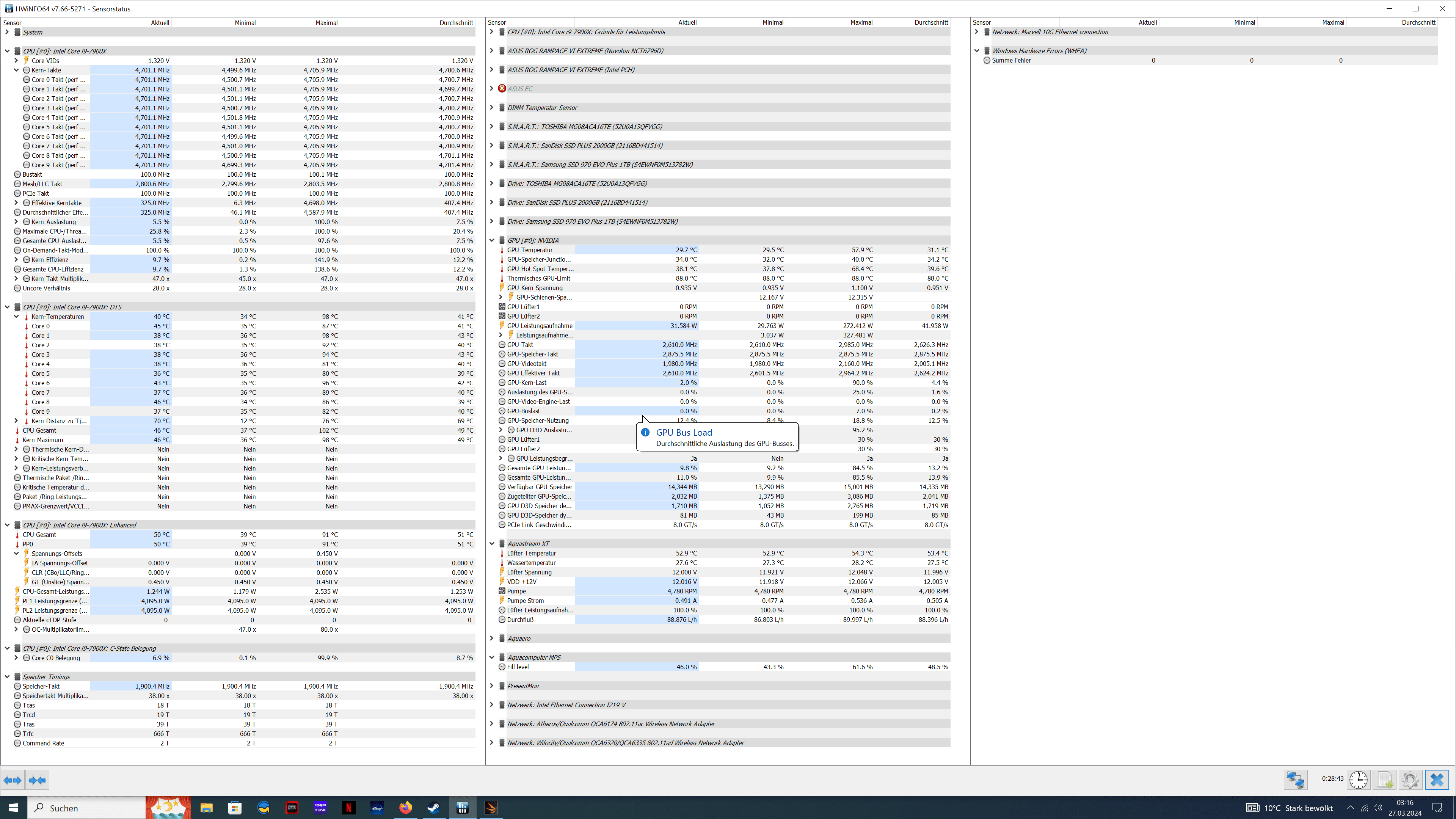Collapse the Windows Hardware Errors (WHEA) group
This screenshot has width=1456, height=819.
tap(977, 51)
